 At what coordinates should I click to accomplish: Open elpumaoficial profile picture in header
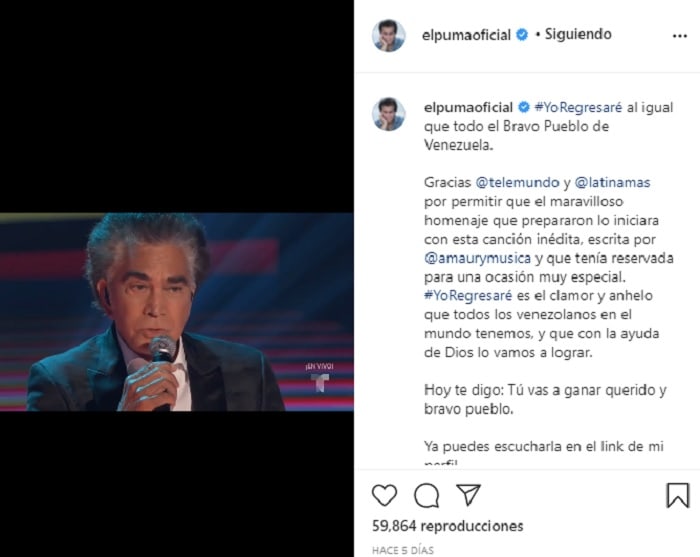389,35
